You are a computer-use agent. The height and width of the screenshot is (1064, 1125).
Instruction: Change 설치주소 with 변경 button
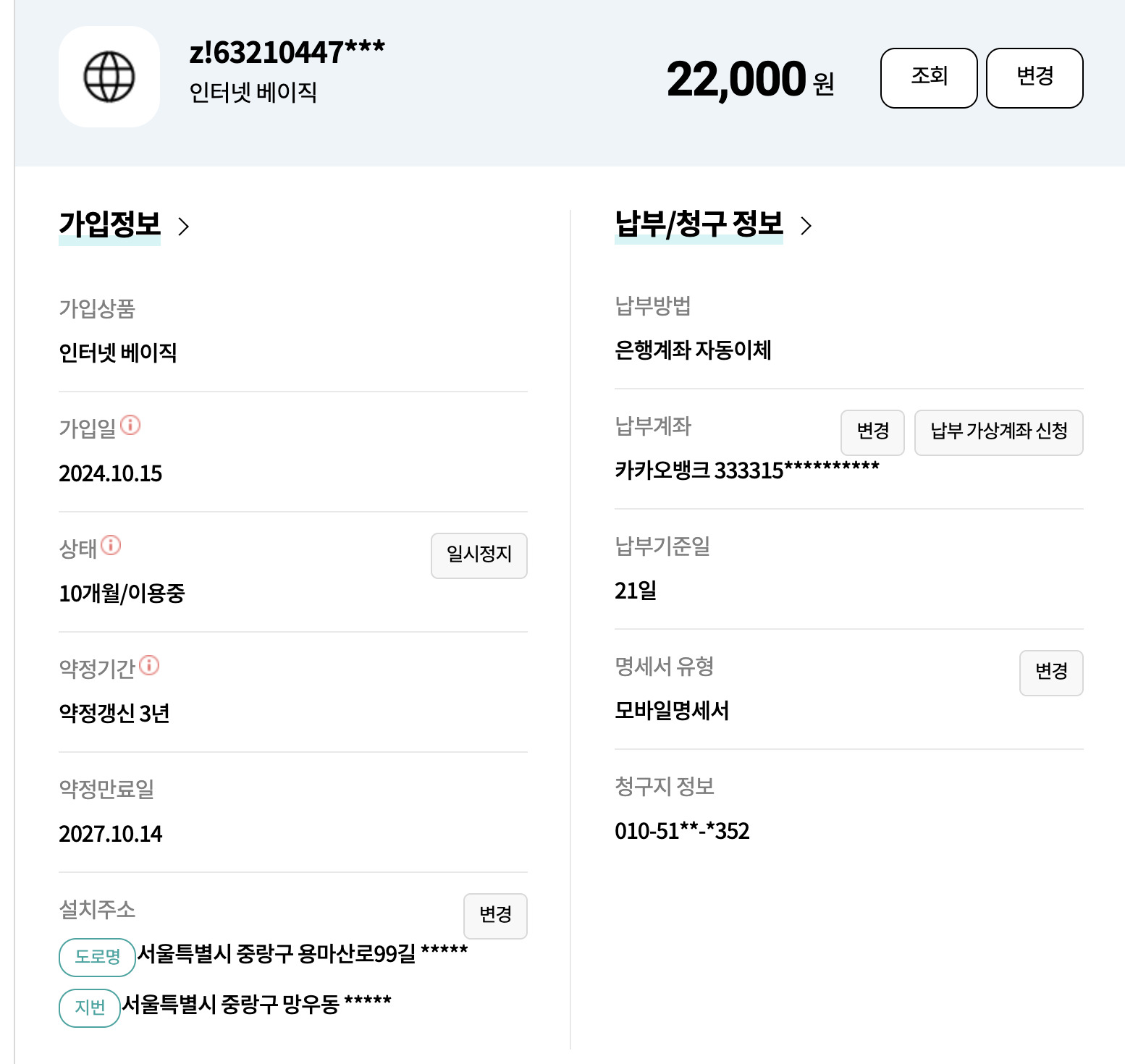click(495, 916)
